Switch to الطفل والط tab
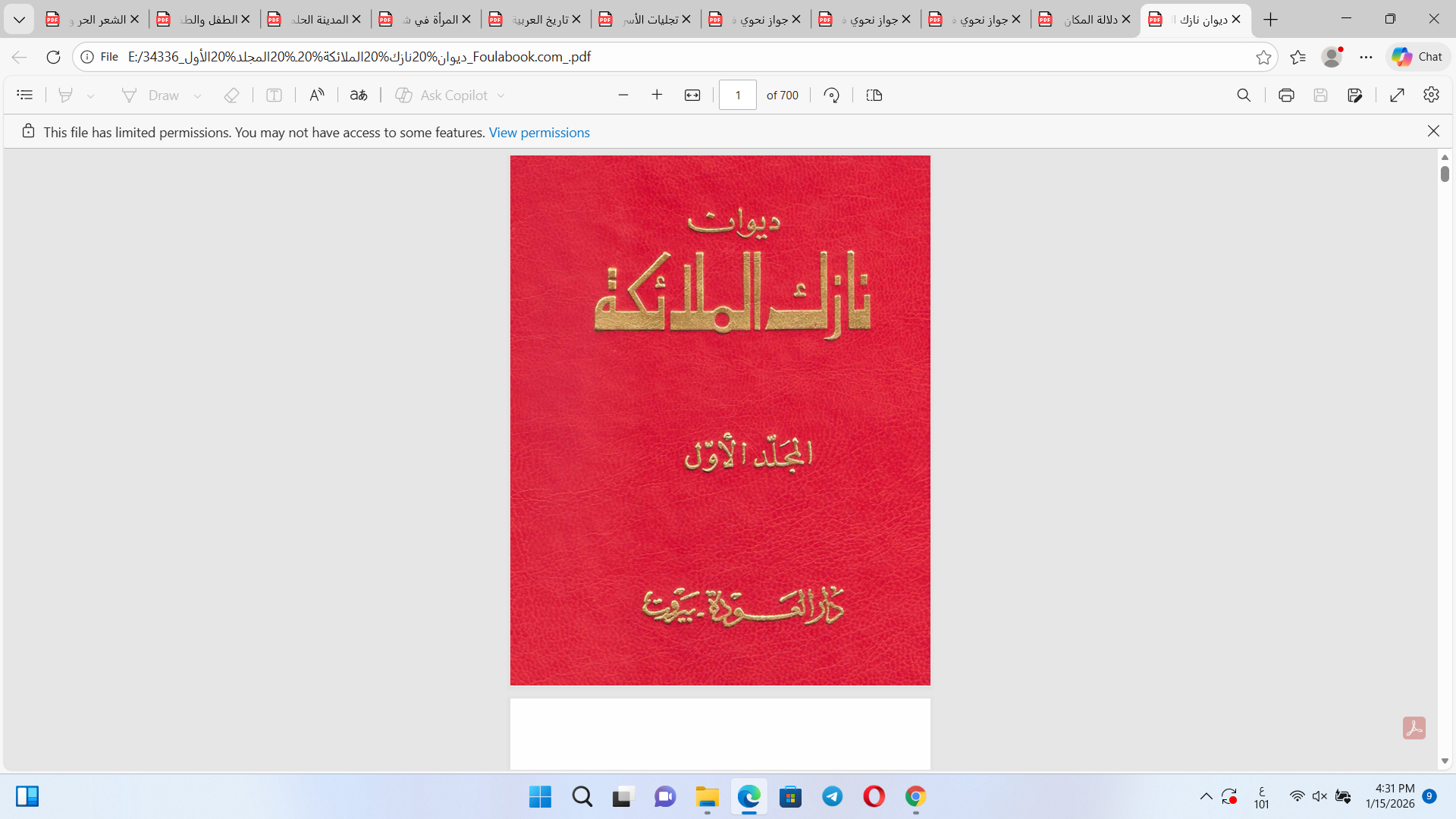Image resolution: width=1456 pixels, height=819 pixels. [x=203, y=20]
